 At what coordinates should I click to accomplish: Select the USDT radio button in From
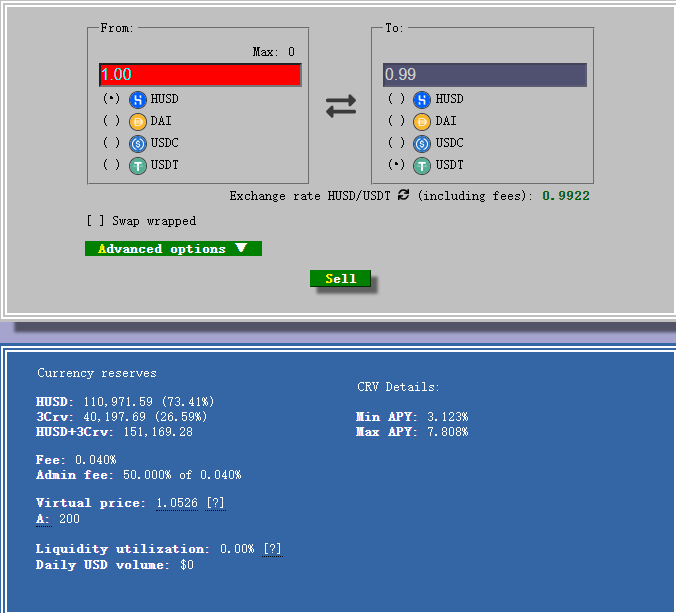111,165
